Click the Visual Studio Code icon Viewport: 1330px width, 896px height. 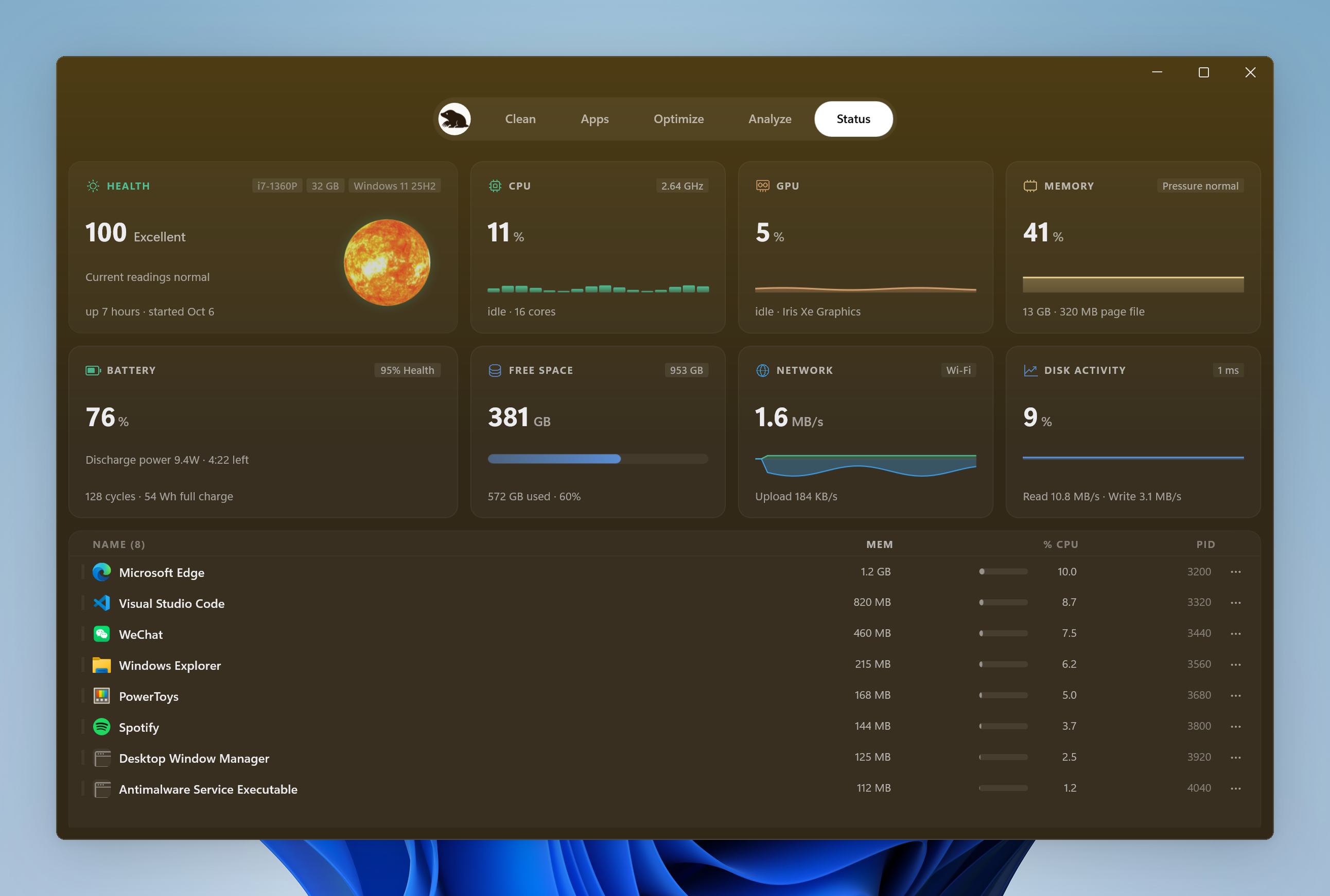(102, 603)
